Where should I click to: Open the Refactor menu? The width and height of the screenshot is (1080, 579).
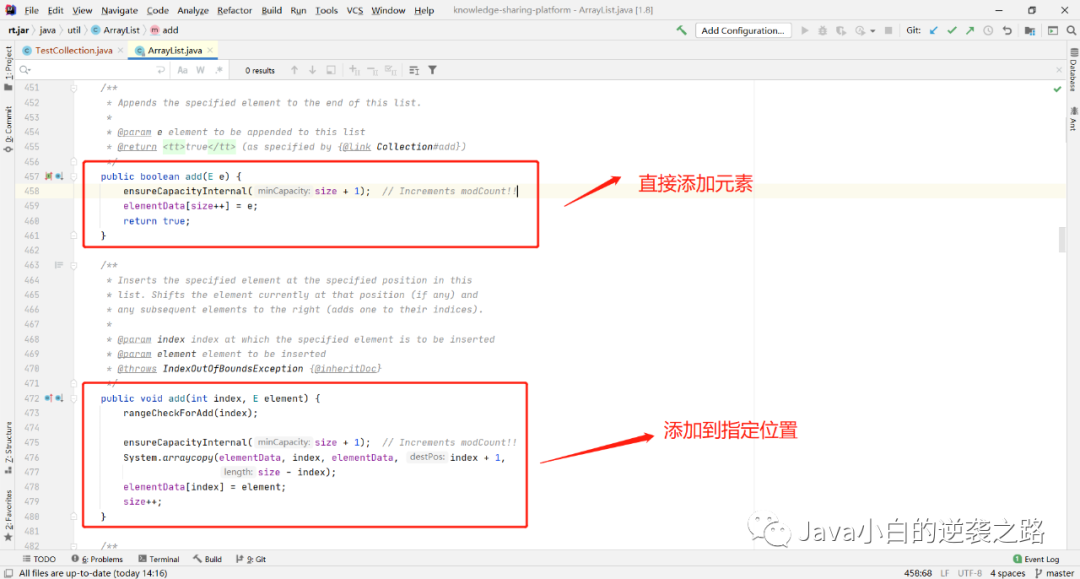(x=234, y=10)
